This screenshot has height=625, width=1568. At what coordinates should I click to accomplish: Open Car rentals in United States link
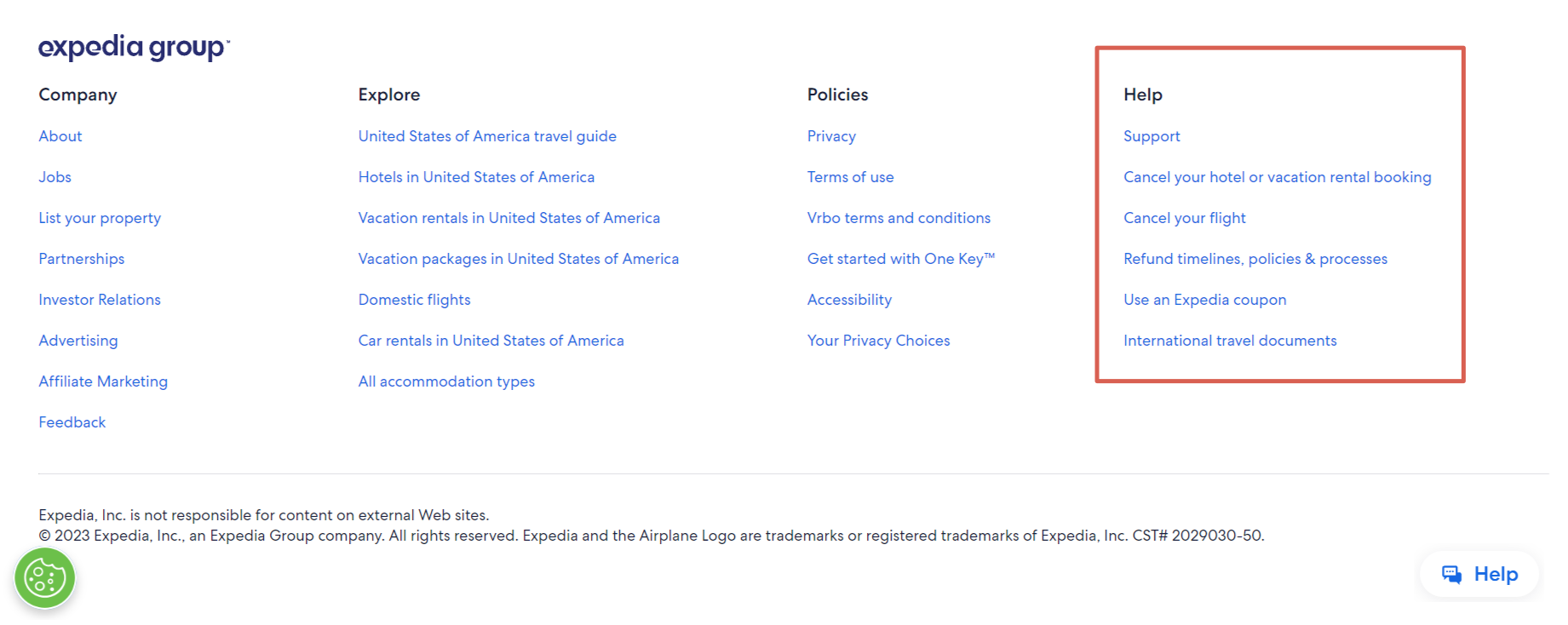click(491, 341)
